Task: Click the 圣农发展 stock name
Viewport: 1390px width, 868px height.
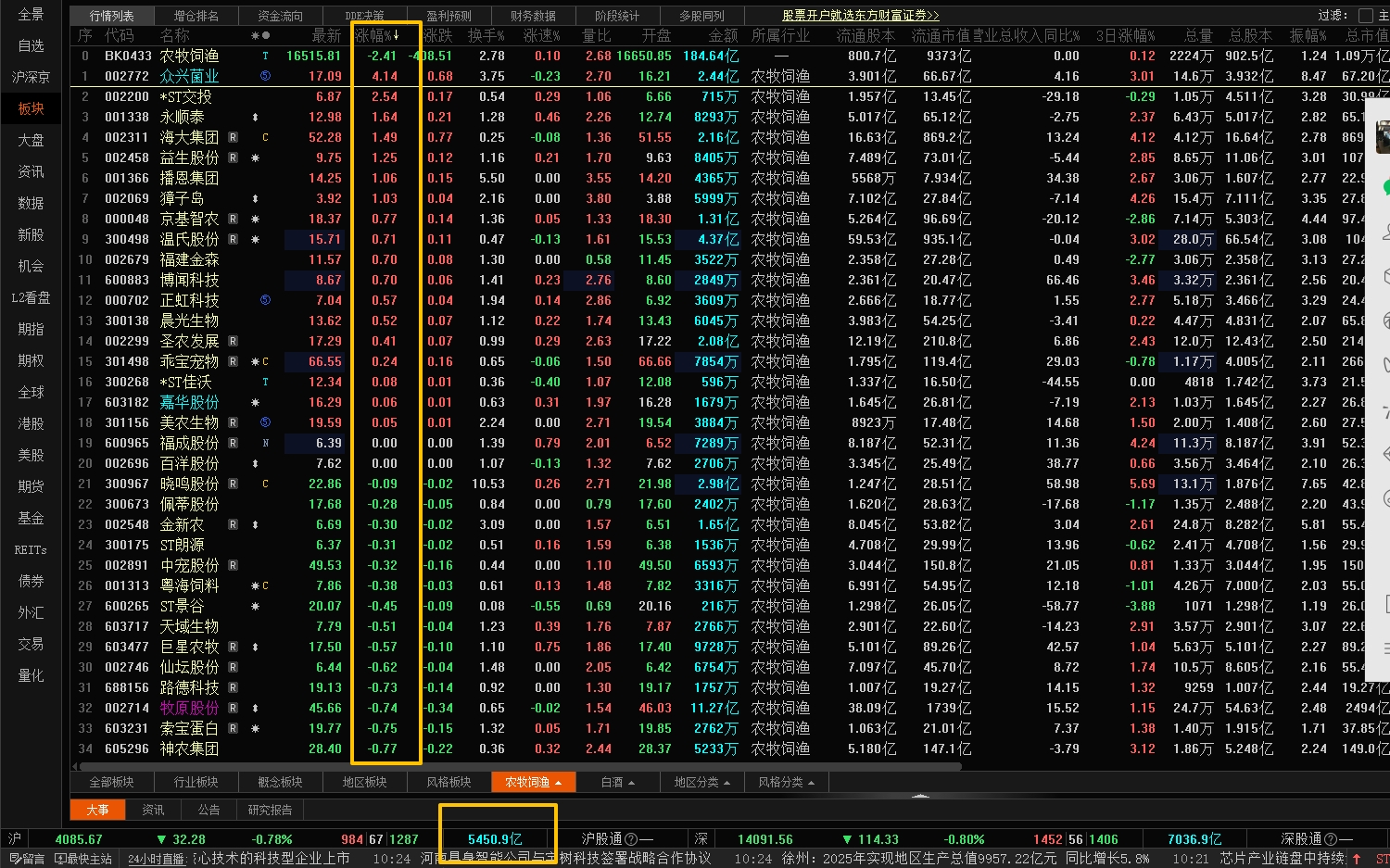Action: pyautogui.click(x=189, y=341)
